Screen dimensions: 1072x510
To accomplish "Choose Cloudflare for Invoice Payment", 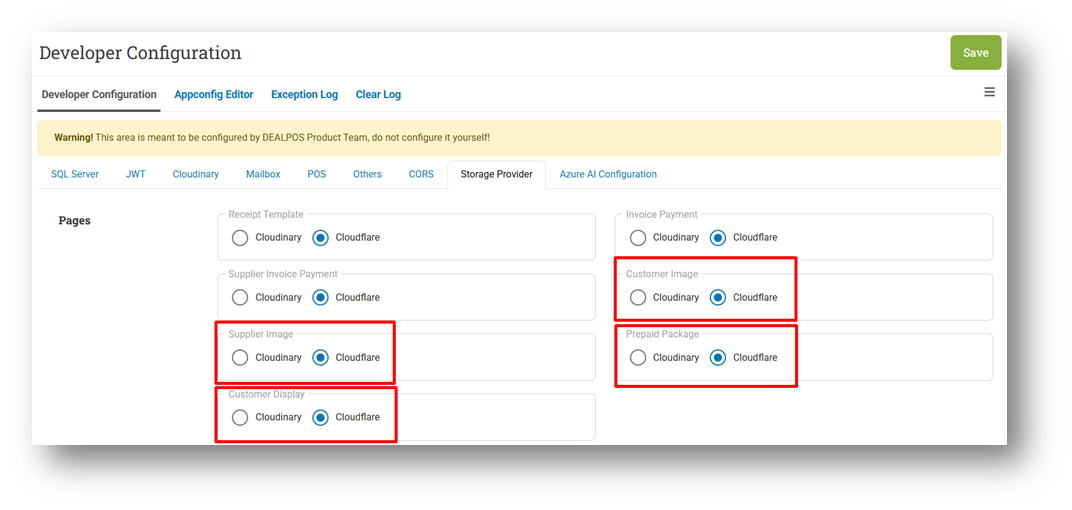I will click(718, 238).
